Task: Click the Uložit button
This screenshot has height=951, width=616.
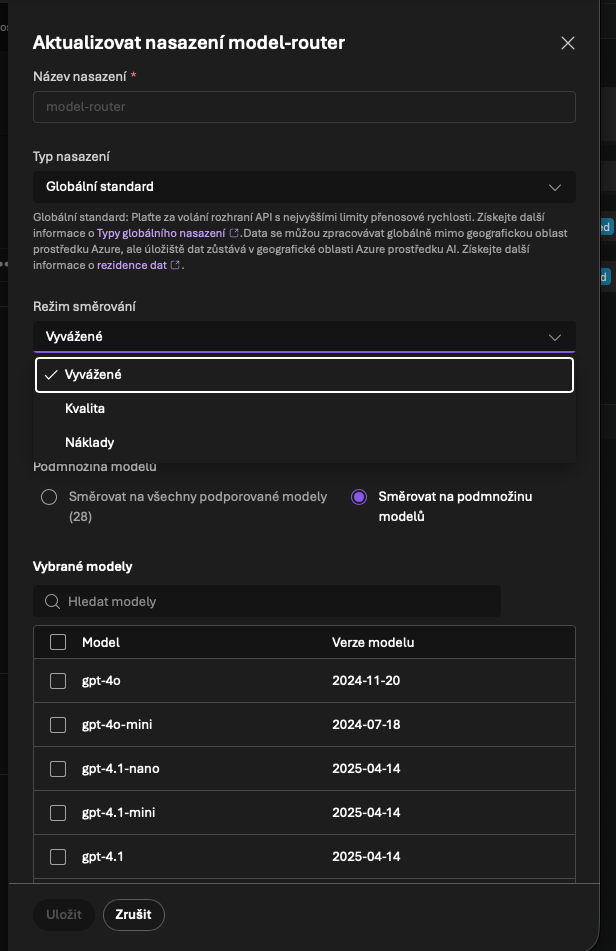Action: [64, 915]
